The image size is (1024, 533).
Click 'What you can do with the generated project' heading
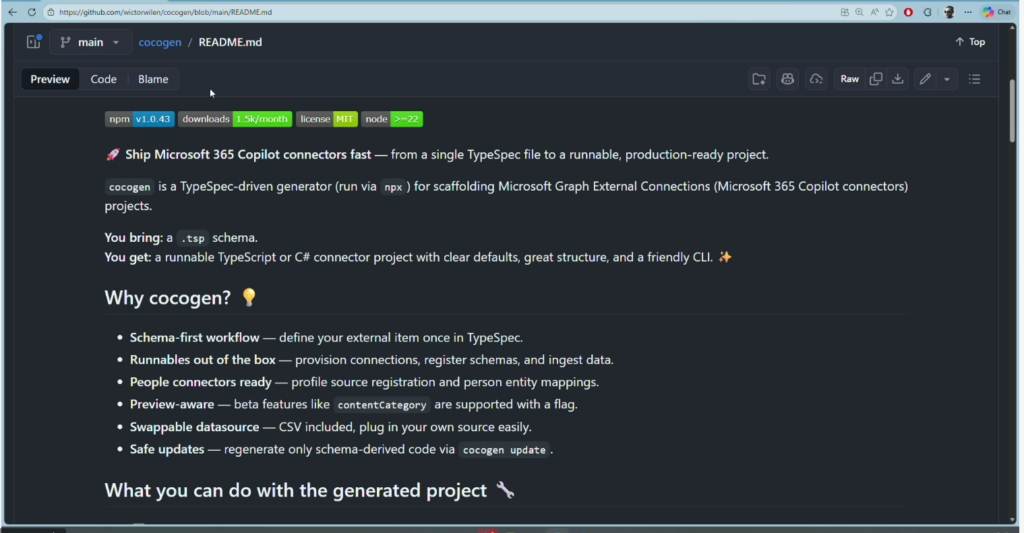(x=310, y=491)
